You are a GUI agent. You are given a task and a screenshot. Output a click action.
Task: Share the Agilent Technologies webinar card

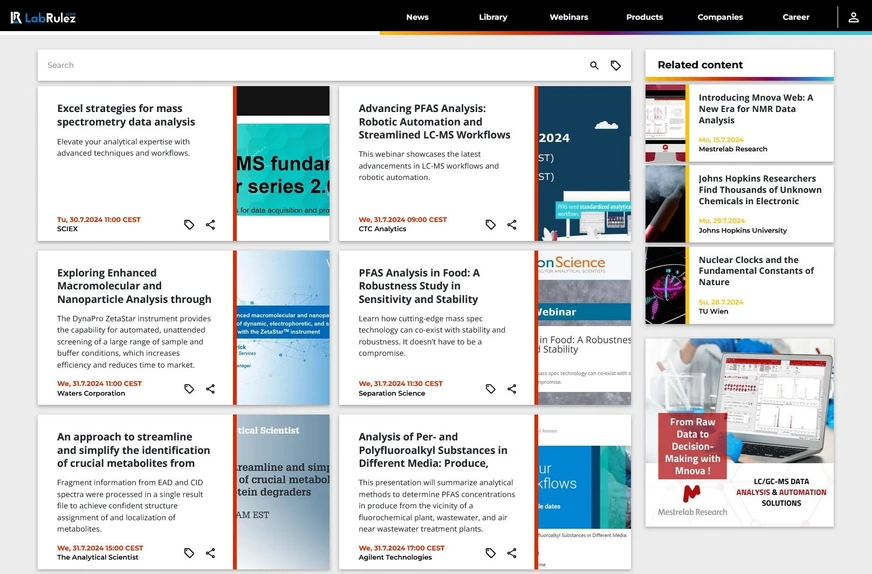click(x=512, y=553)
